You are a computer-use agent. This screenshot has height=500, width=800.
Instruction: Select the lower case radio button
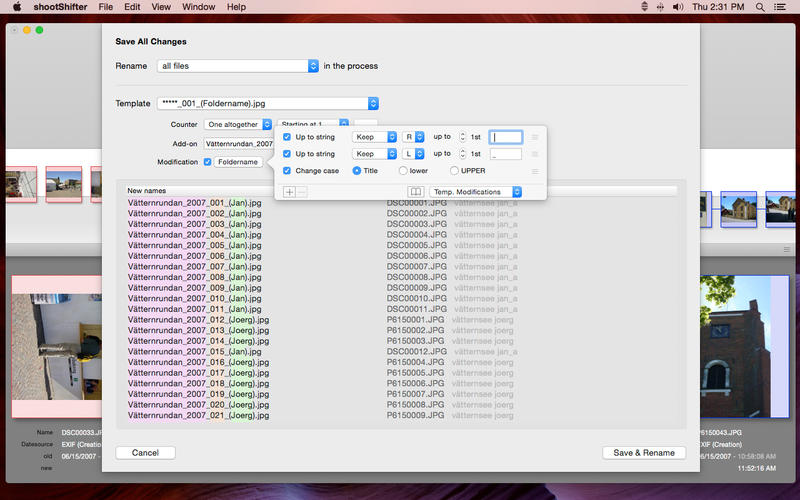403,171
